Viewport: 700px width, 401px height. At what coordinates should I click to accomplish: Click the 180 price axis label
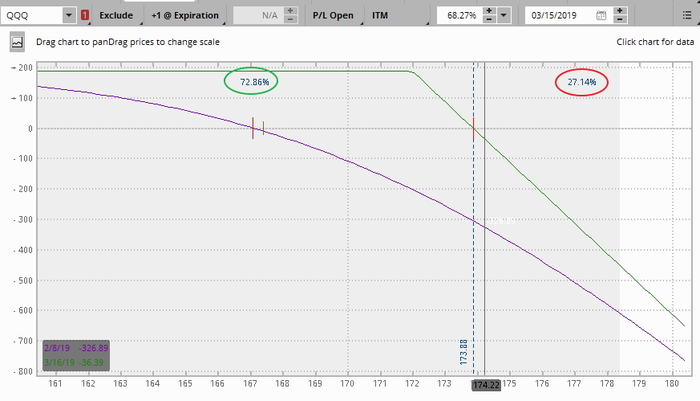(672, 384)
